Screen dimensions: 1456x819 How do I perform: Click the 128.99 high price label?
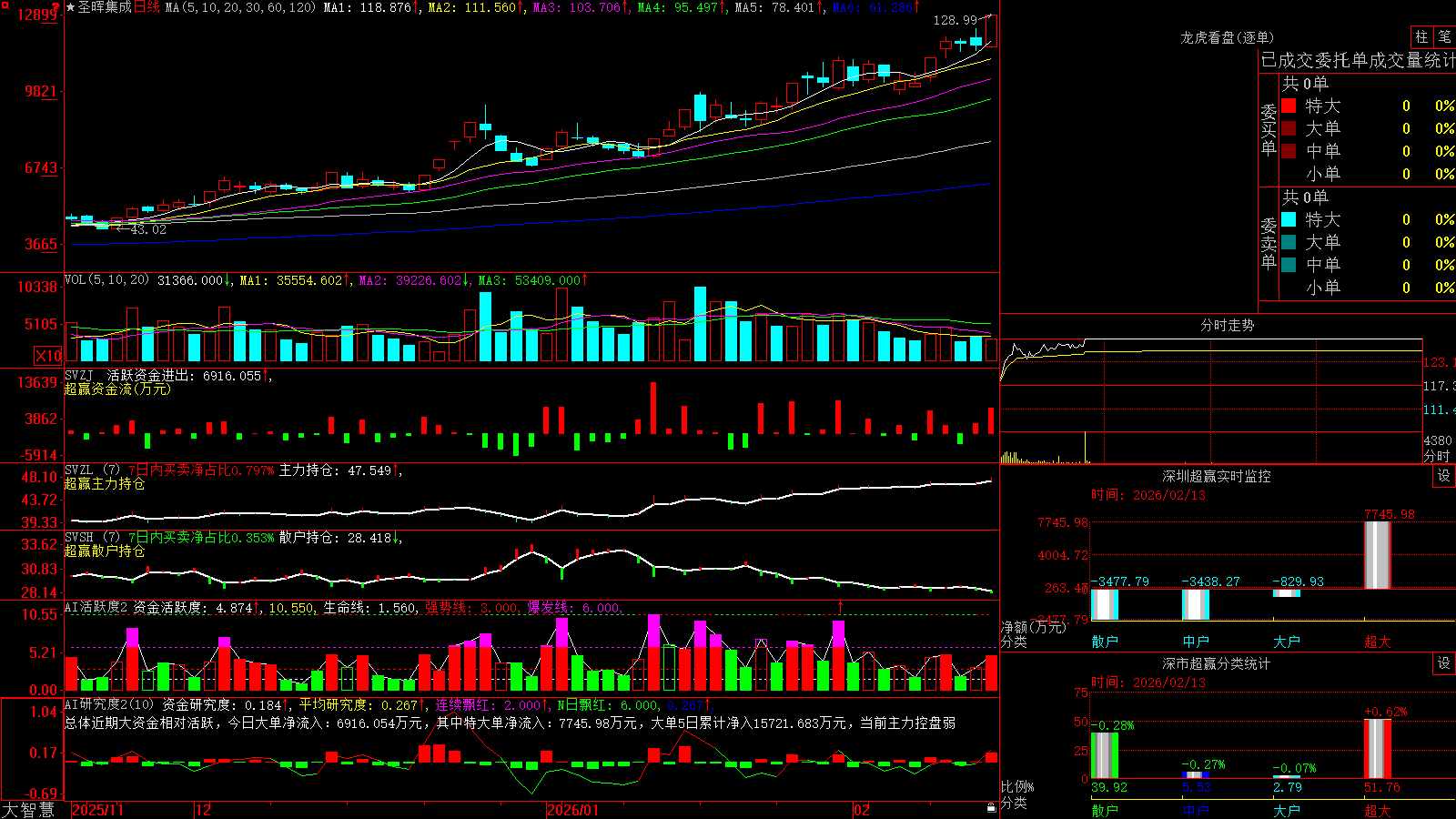pos(955,20)
